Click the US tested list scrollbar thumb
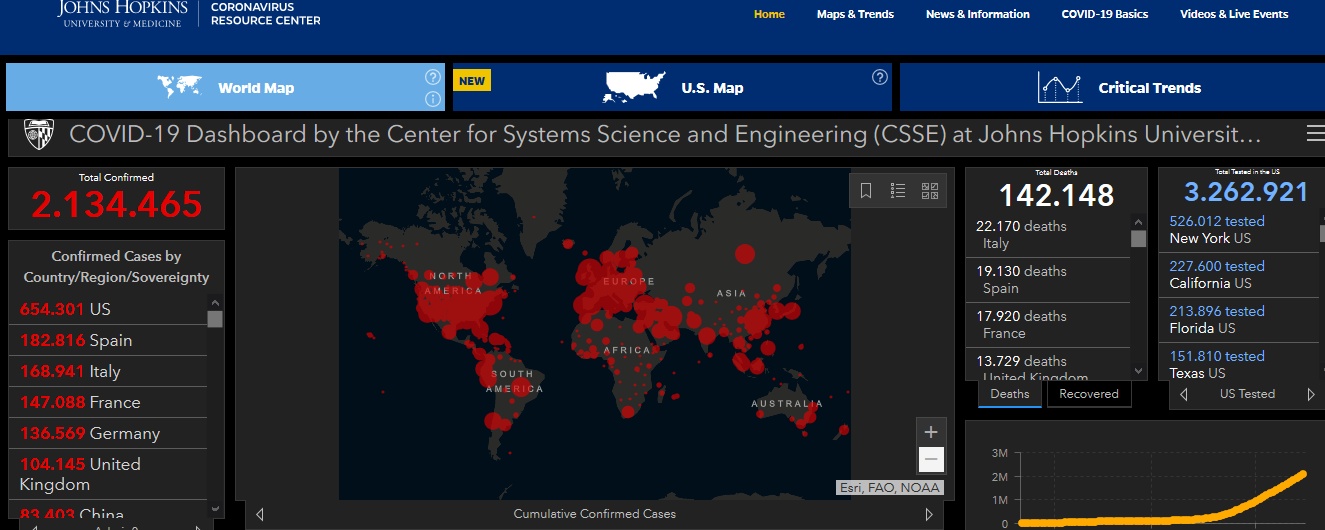The height and width of the screenshot is (530, 1325). [x=1321, y=233]
